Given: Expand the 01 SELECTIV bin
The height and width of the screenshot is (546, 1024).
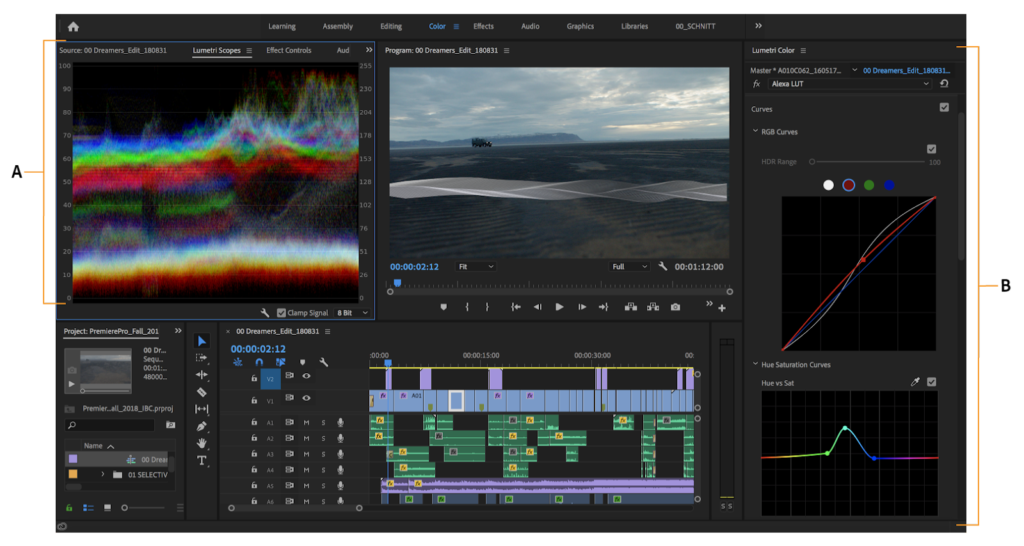Looking at the screenshot, I should (x=103, y=474).
